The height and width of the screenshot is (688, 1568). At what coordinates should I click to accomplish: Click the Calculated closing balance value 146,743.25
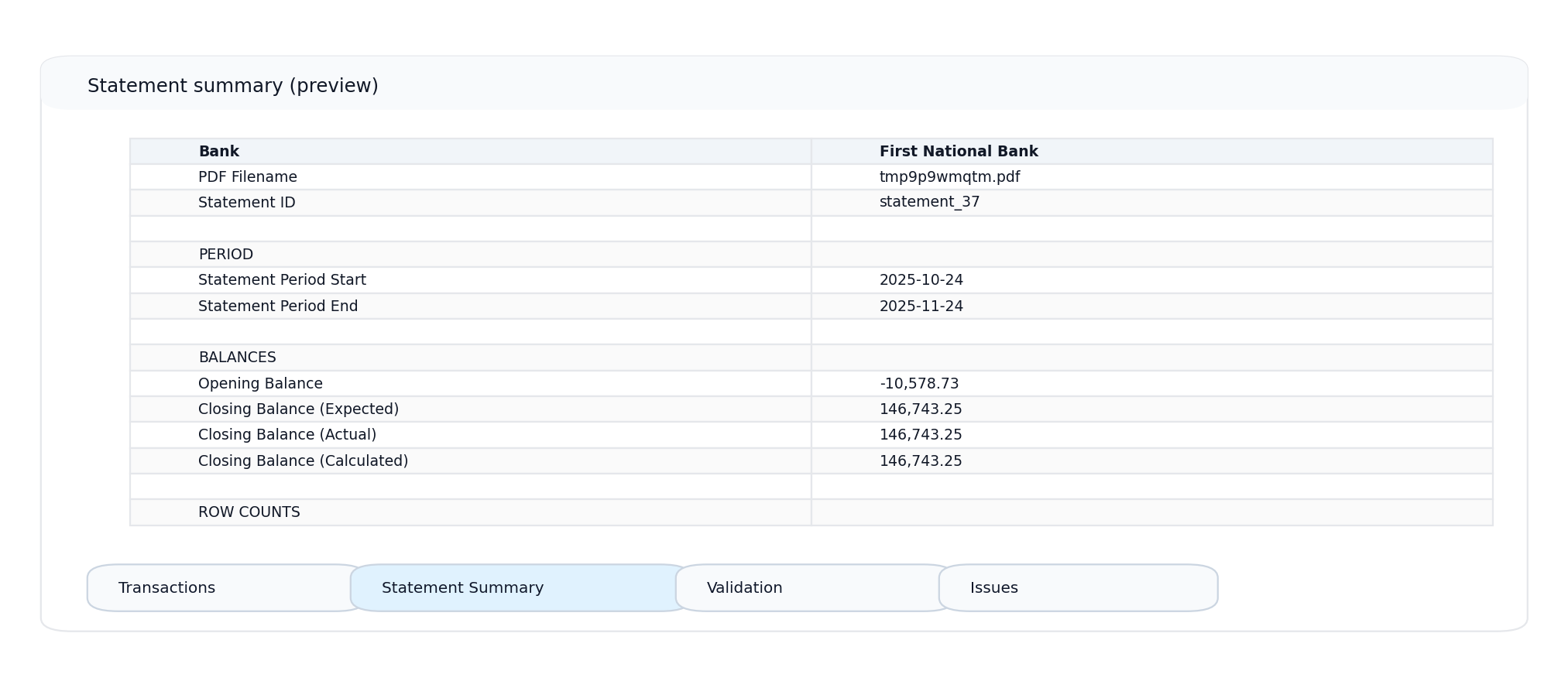pos(921,461)
